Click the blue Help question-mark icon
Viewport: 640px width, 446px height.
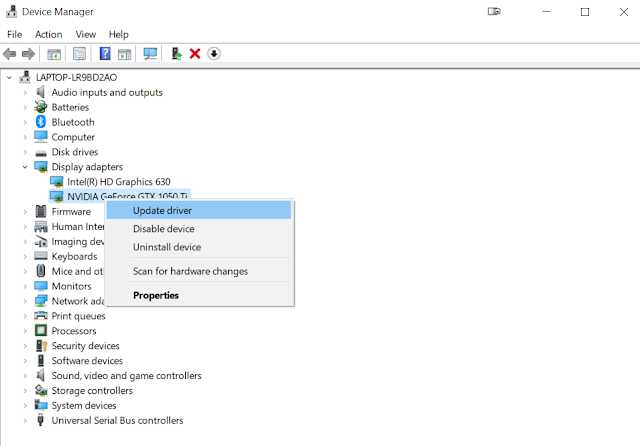point(105,53)
